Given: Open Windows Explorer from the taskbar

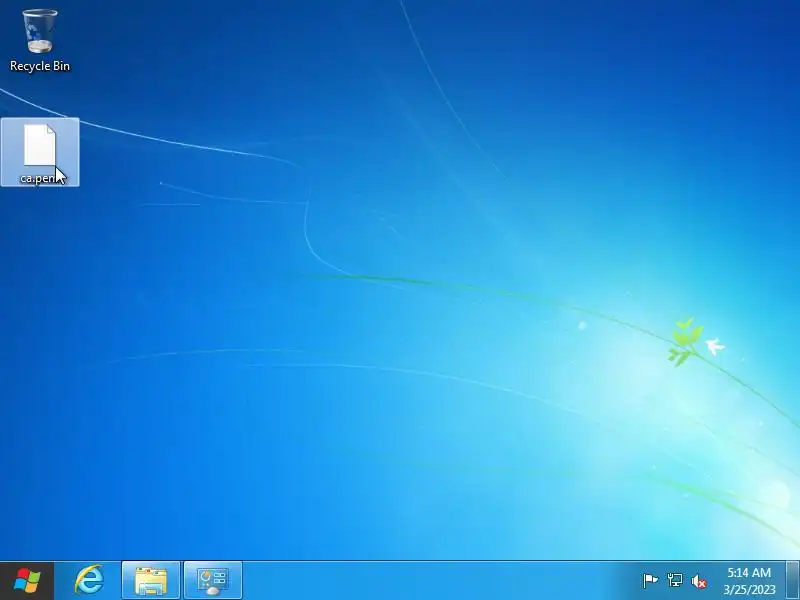Looking at the screenshot, I should 151,581.
